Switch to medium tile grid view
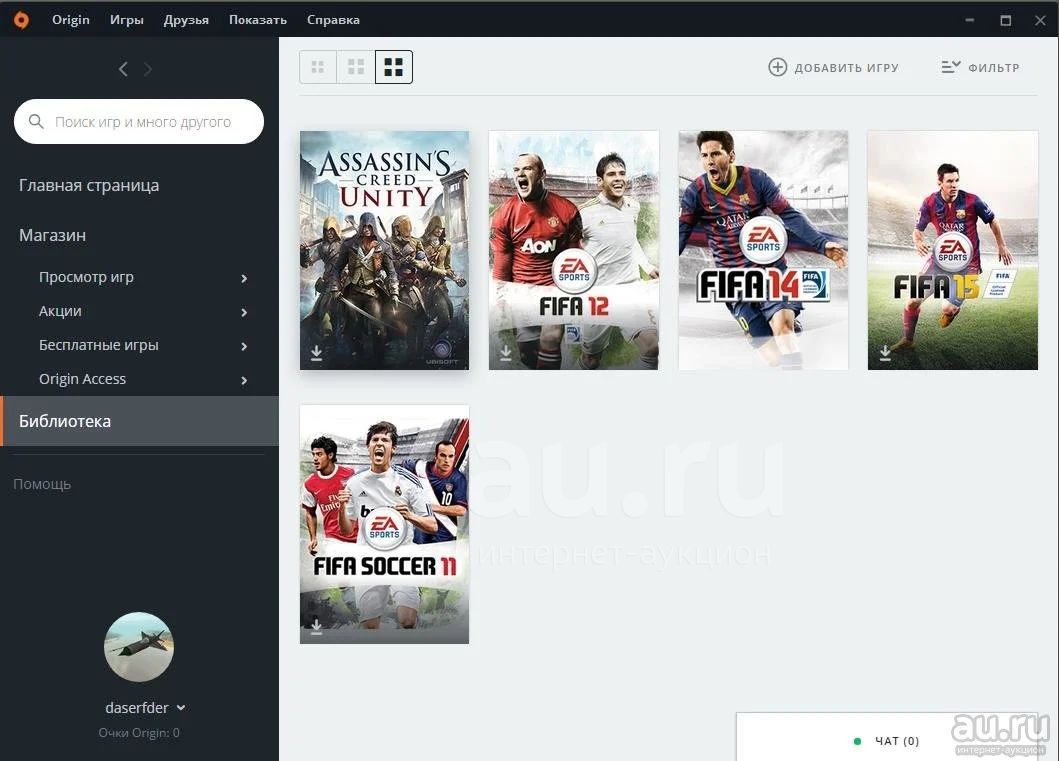This screenshot has height=761, width=1059. (356, 67)
